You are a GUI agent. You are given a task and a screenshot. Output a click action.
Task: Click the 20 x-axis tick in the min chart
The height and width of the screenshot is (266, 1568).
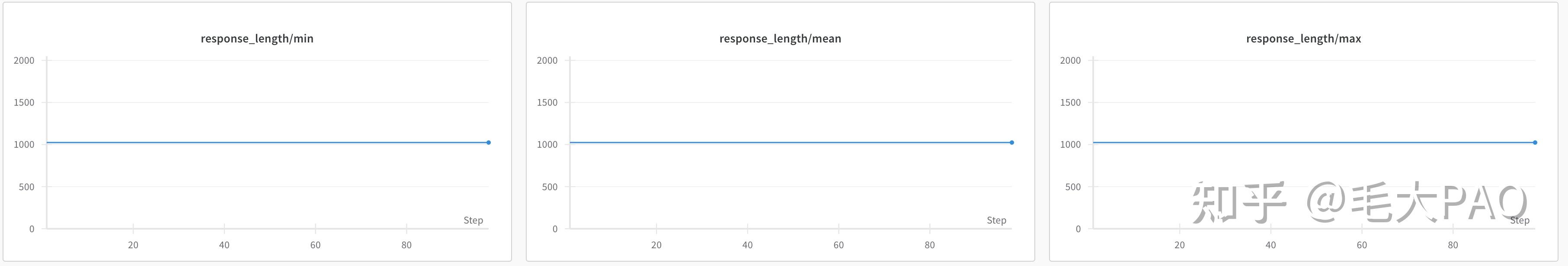tap(133, 245)
